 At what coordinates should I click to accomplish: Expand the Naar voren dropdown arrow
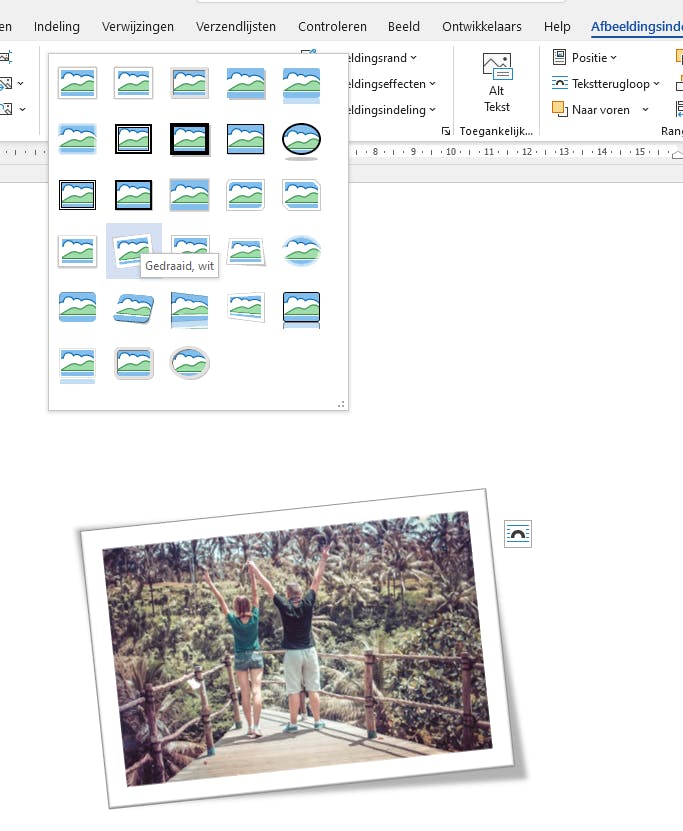(645, 110)
